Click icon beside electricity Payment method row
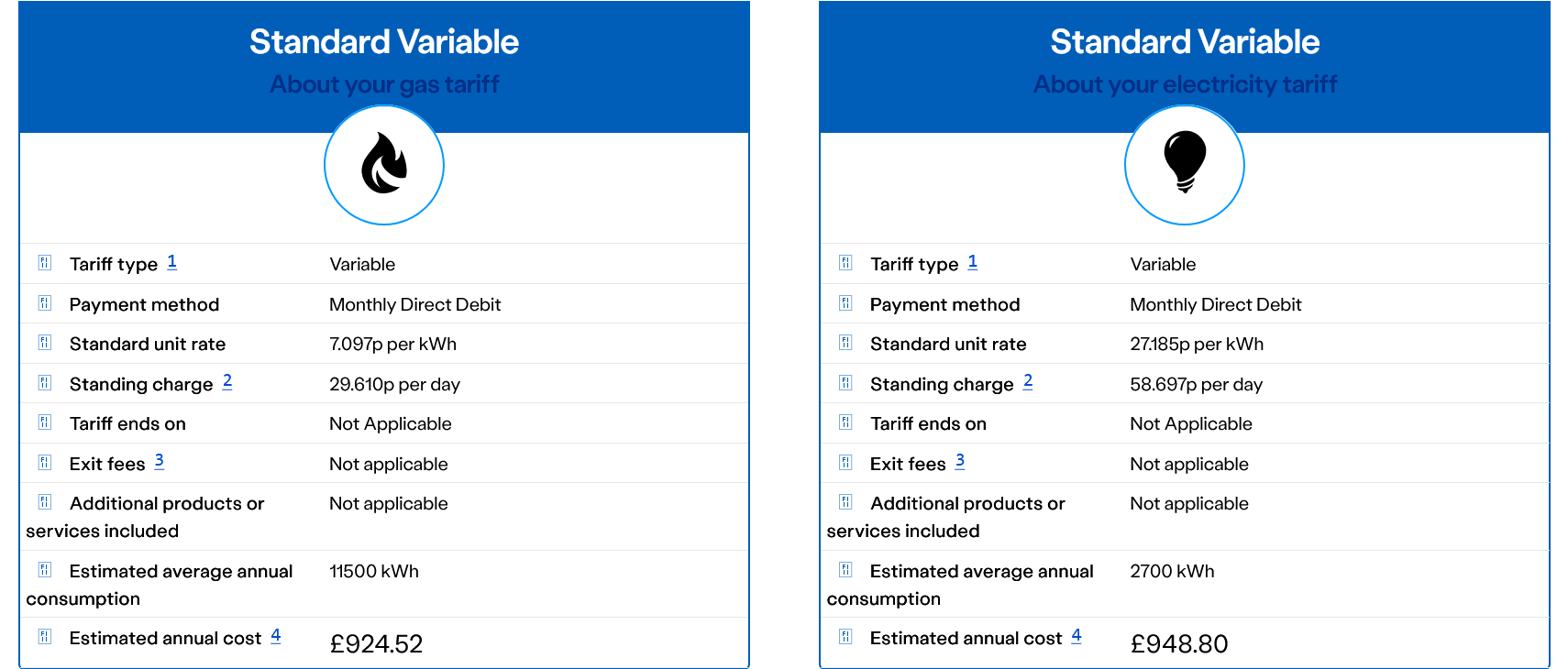The width and height of the screenshot is (1568, 669). pyautogui.click(x=845, y=303)
